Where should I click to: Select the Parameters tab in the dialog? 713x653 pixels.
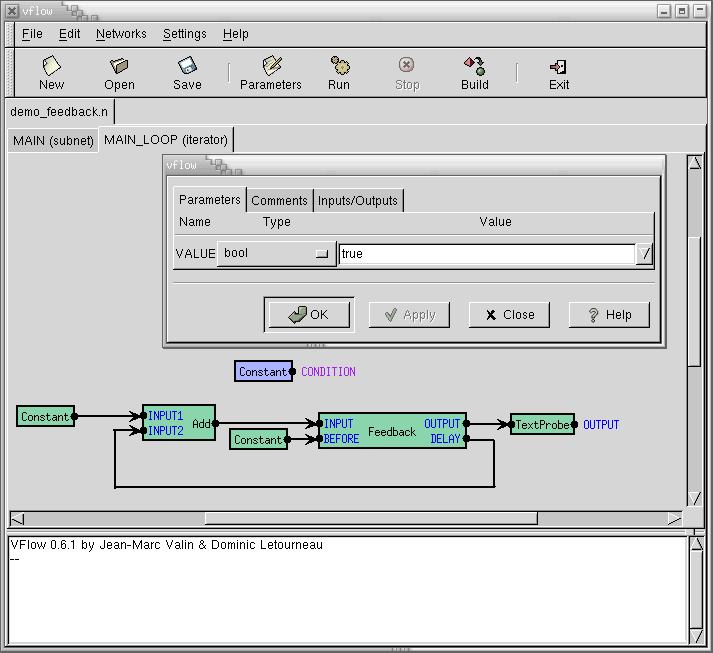click(210, 200)
